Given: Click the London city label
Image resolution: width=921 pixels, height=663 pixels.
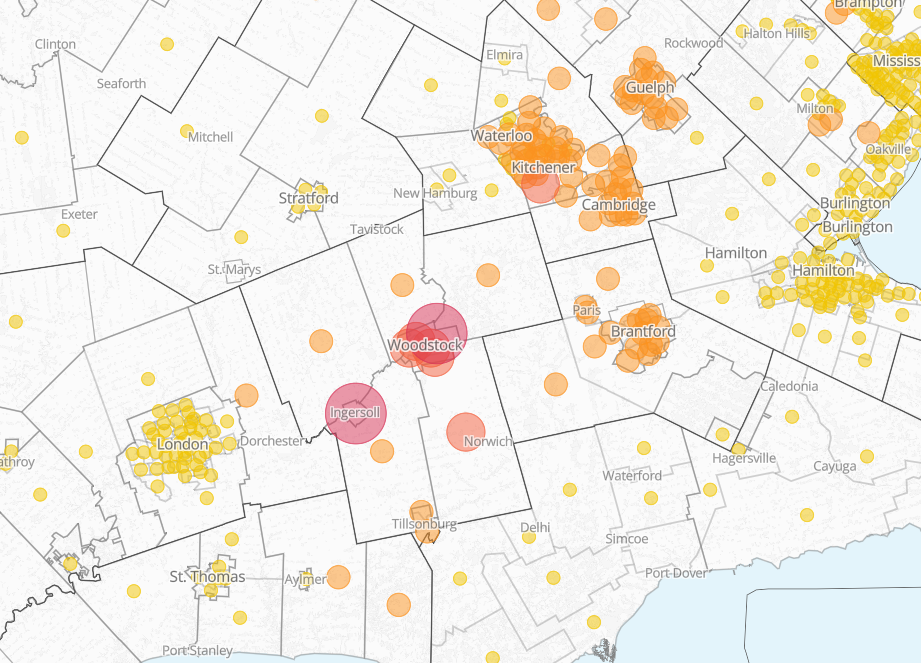Looking at the screenshot, I should (x=183, y=444).
